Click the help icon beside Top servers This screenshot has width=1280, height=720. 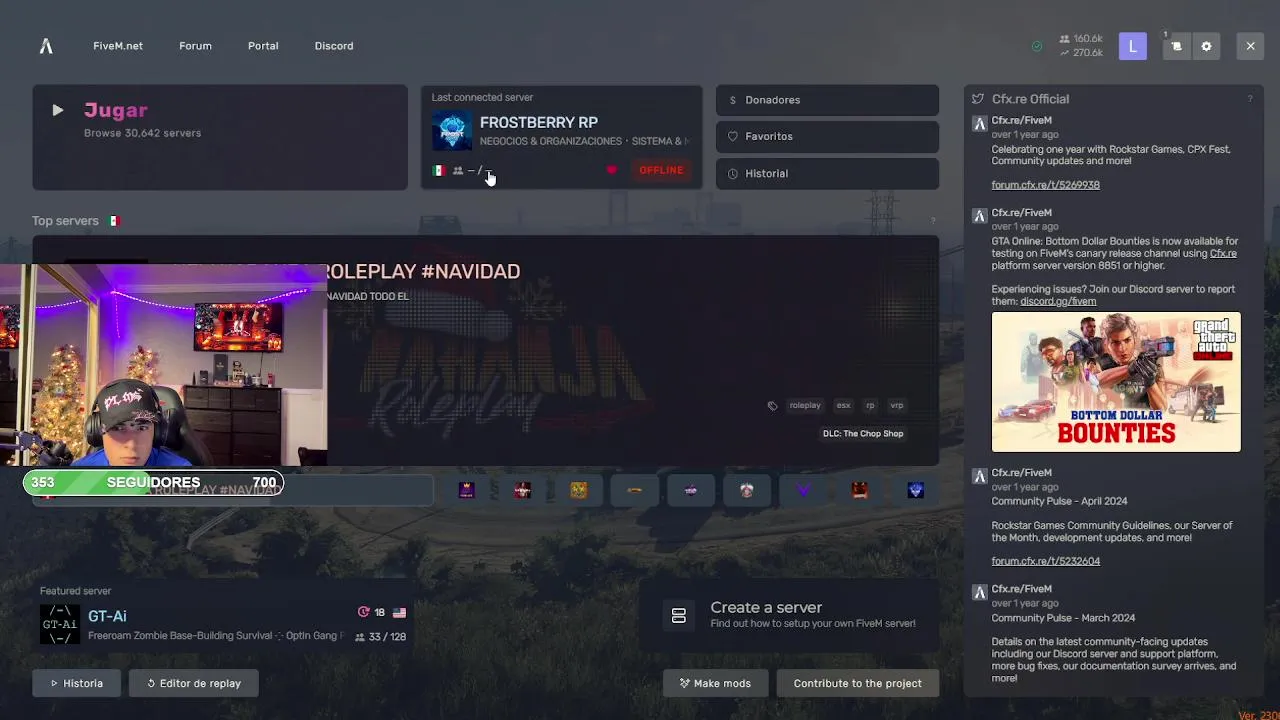coord(933,221)
